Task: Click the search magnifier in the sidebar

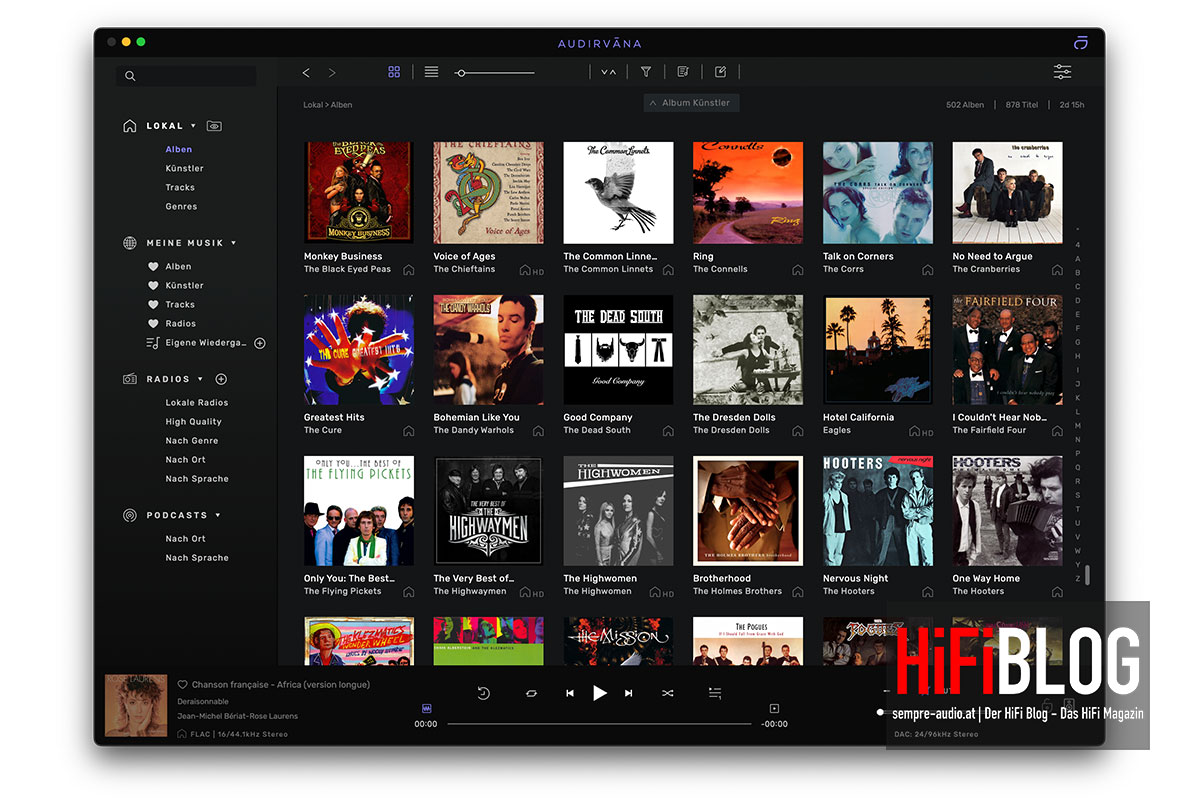Action: 130,75
